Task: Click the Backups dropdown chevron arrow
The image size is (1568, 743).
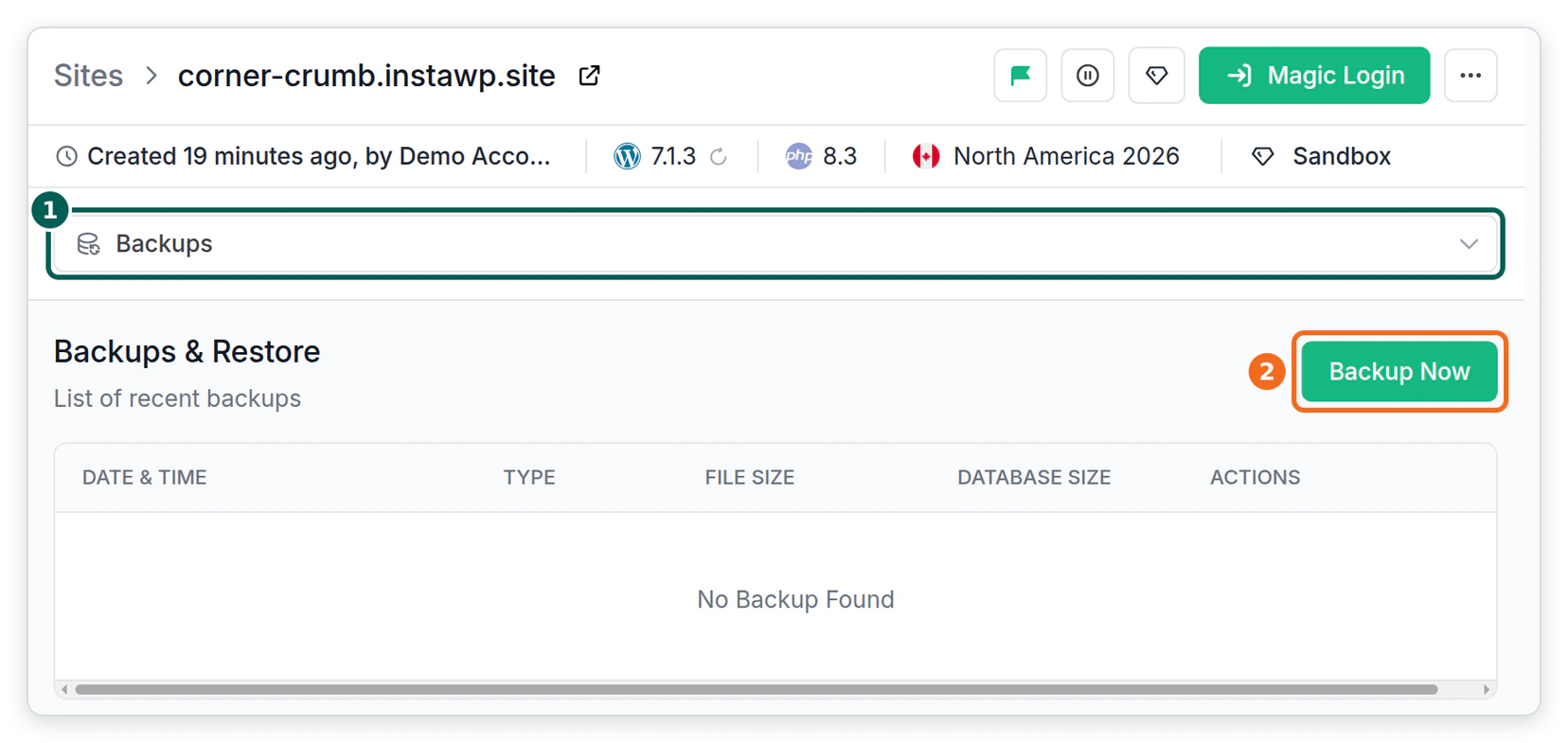Action: 1469,244
